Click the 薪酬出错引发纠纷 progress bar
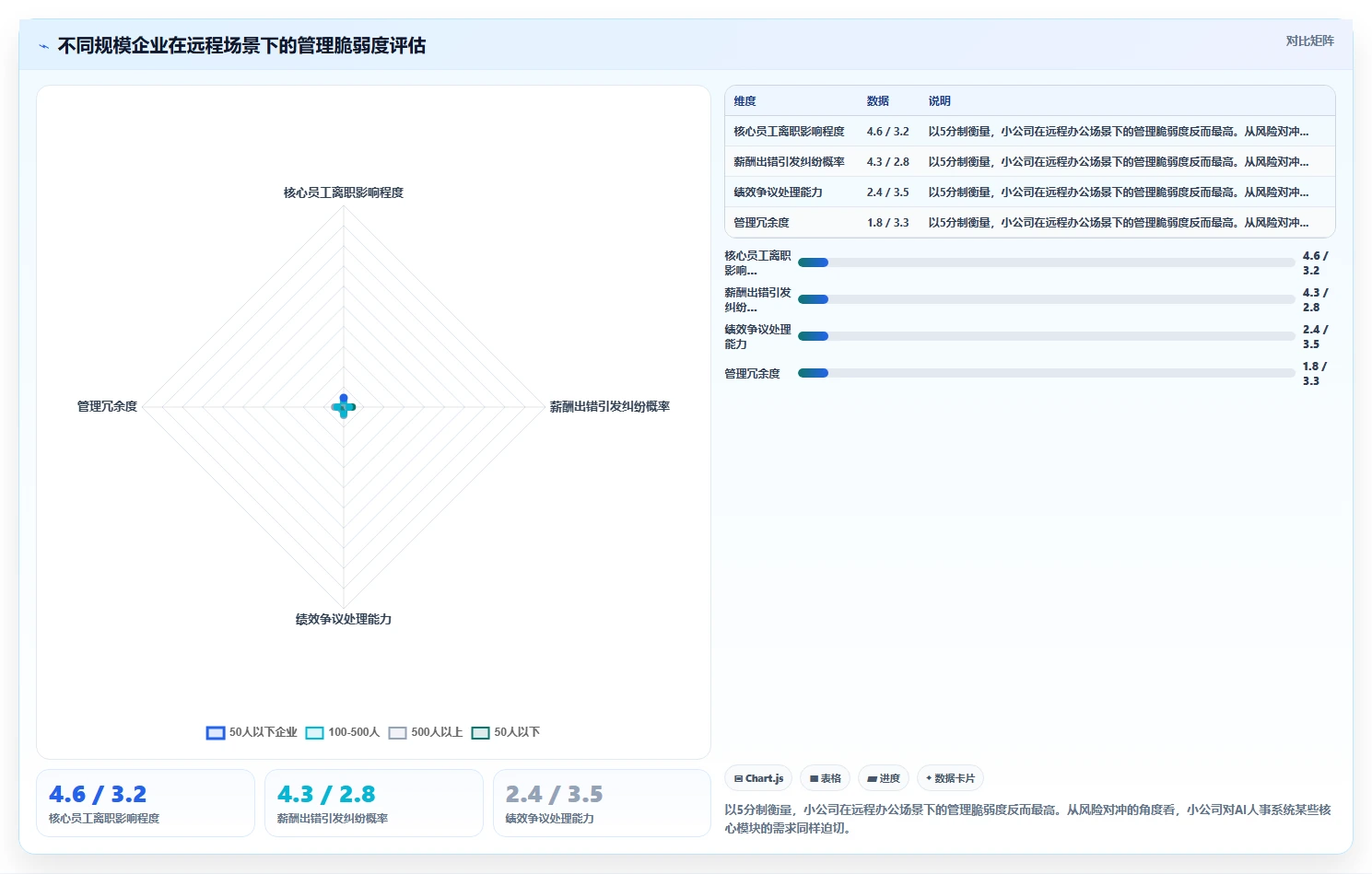This screenshot has width=1372, height=874. [1047, 299]
